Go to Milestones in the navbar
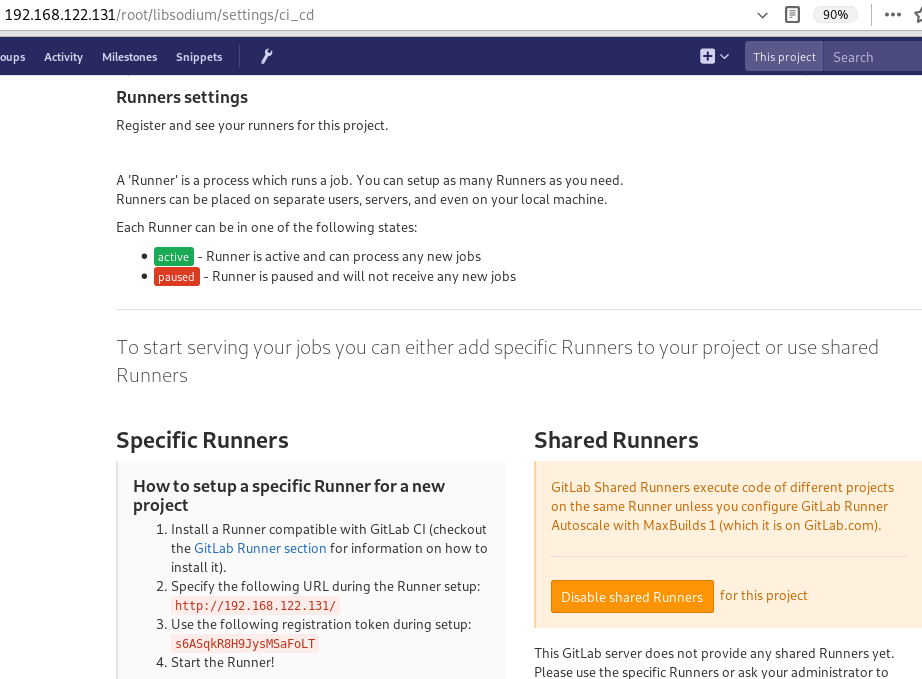Screen dimensions: 922x679 tap(130, 57)
